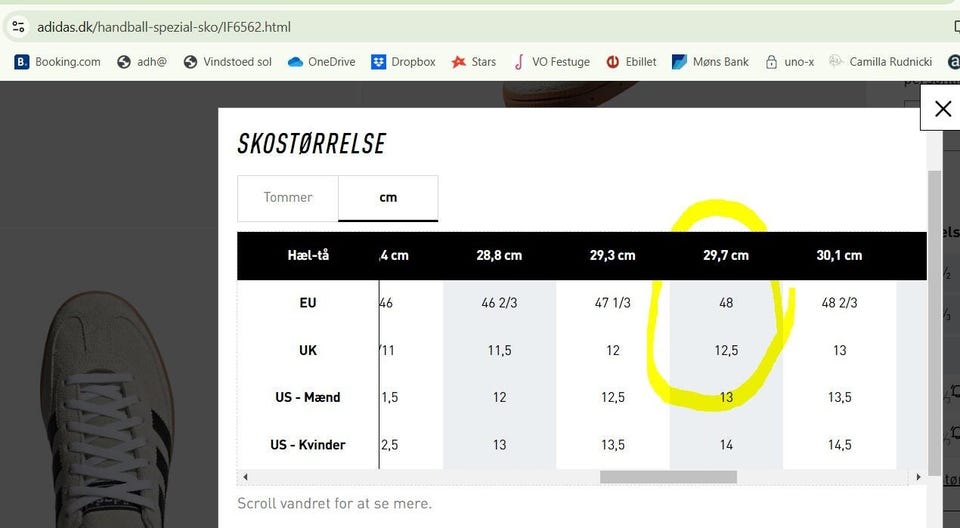
Task: Open the Booking.com bookmark
Action: [58, 62]
